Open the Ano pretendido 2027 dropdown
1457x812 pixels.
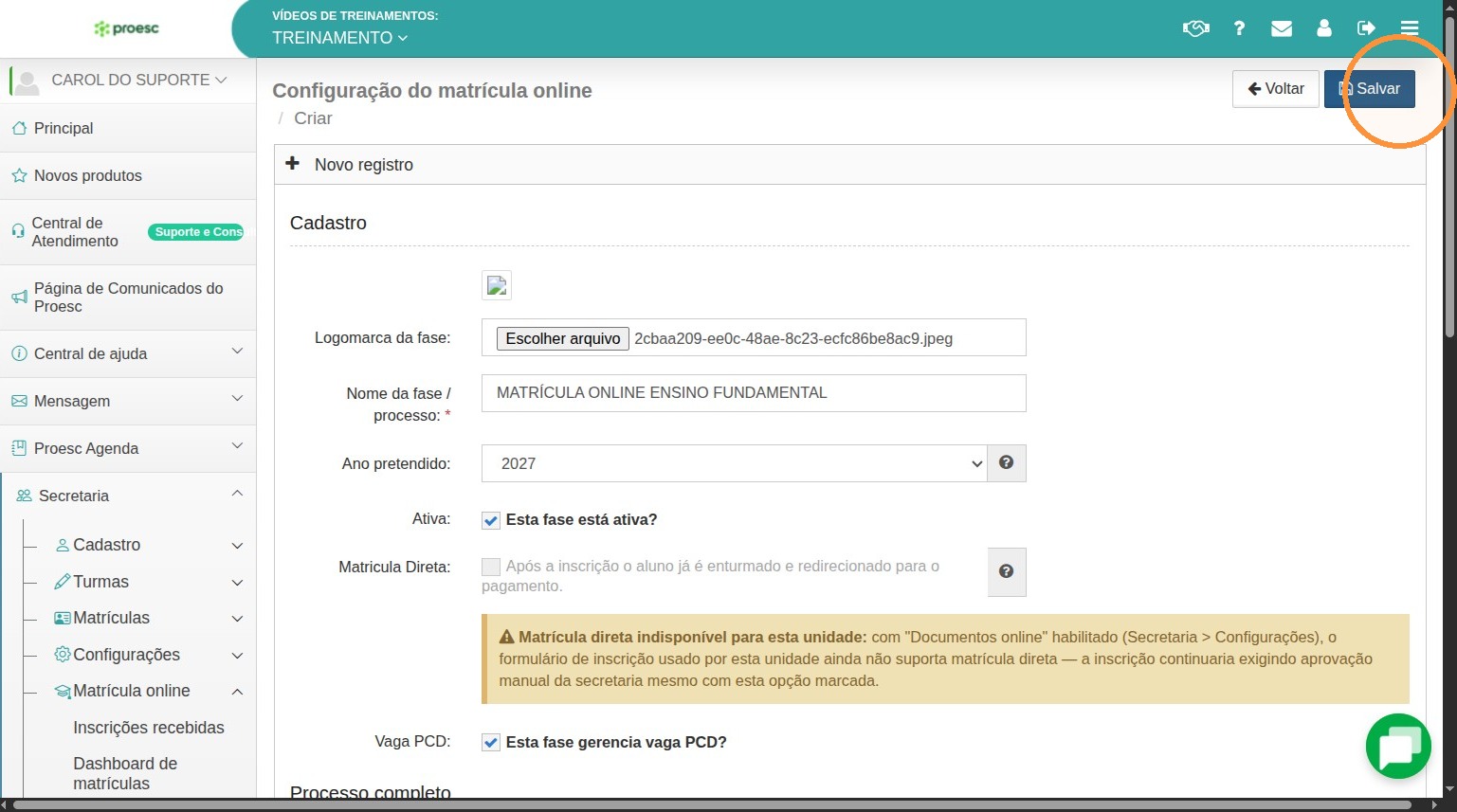734,463
